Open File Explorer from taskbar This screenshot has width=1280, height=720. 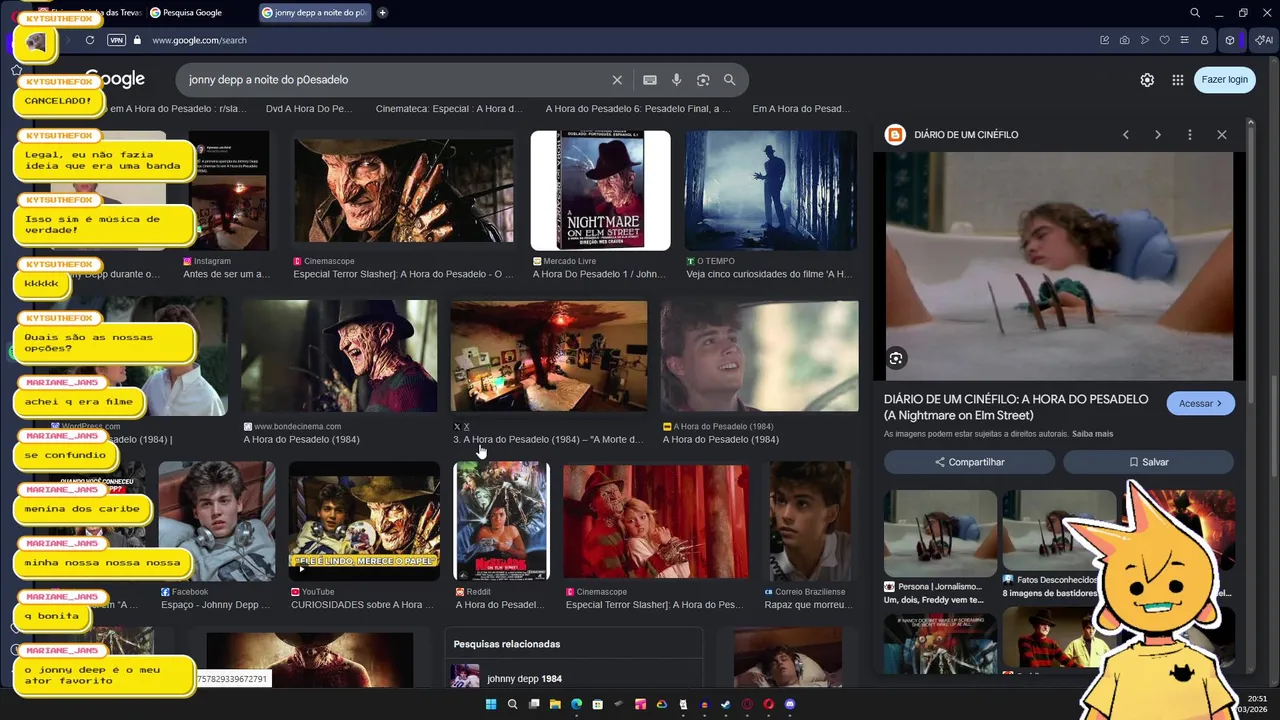coord(555,704)
